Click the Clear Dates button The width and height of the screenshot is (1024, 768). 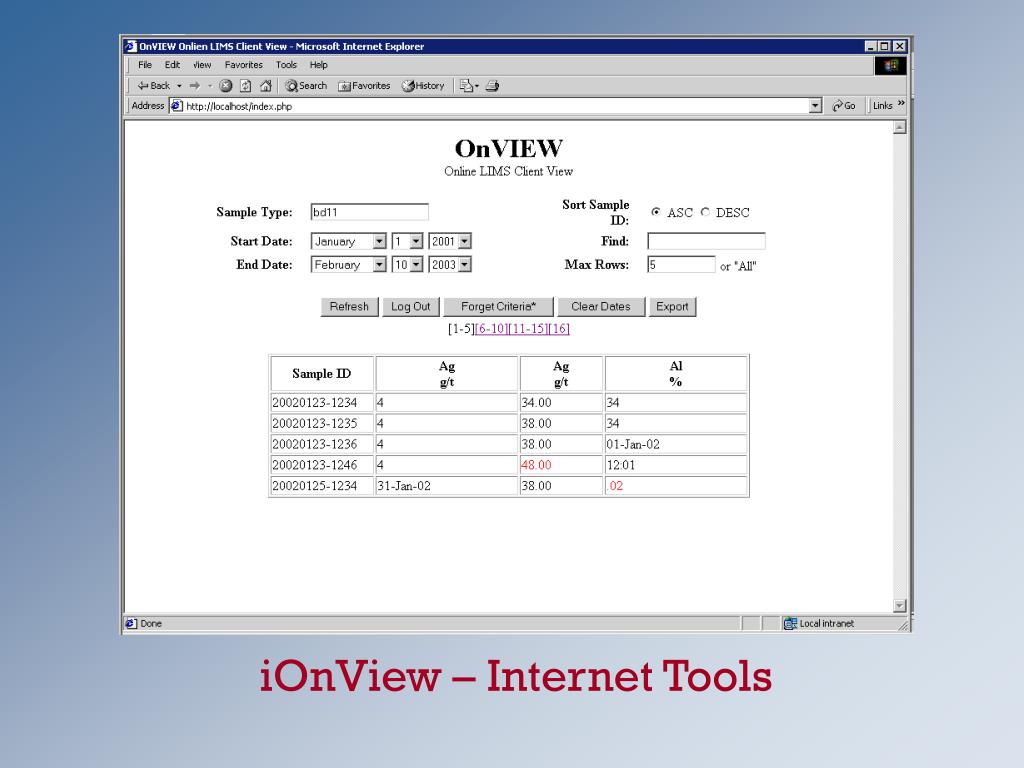coord(601,307)
